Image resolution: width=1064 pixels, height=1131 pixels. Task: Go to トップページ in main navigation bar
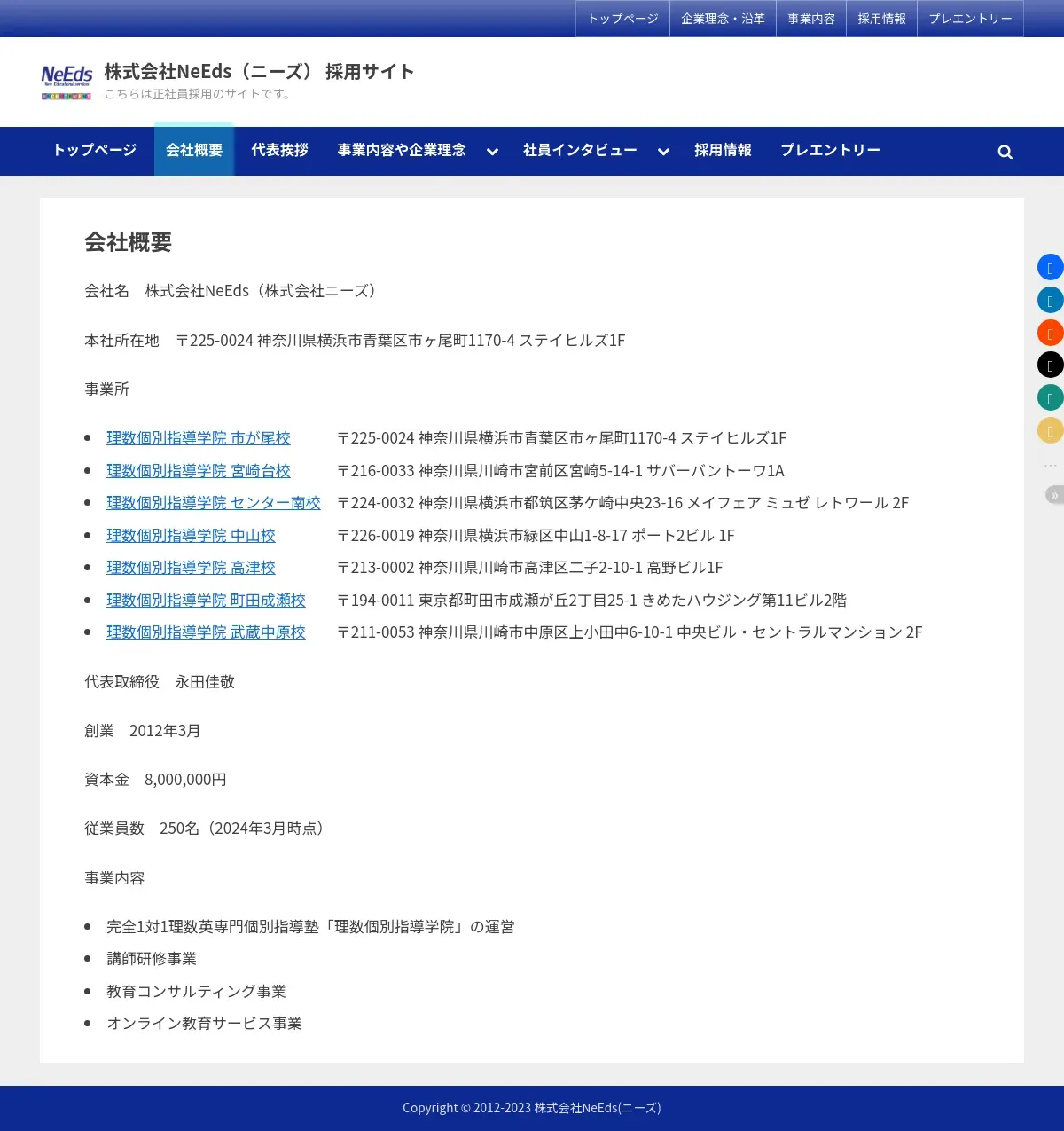[x=95, y=151]
